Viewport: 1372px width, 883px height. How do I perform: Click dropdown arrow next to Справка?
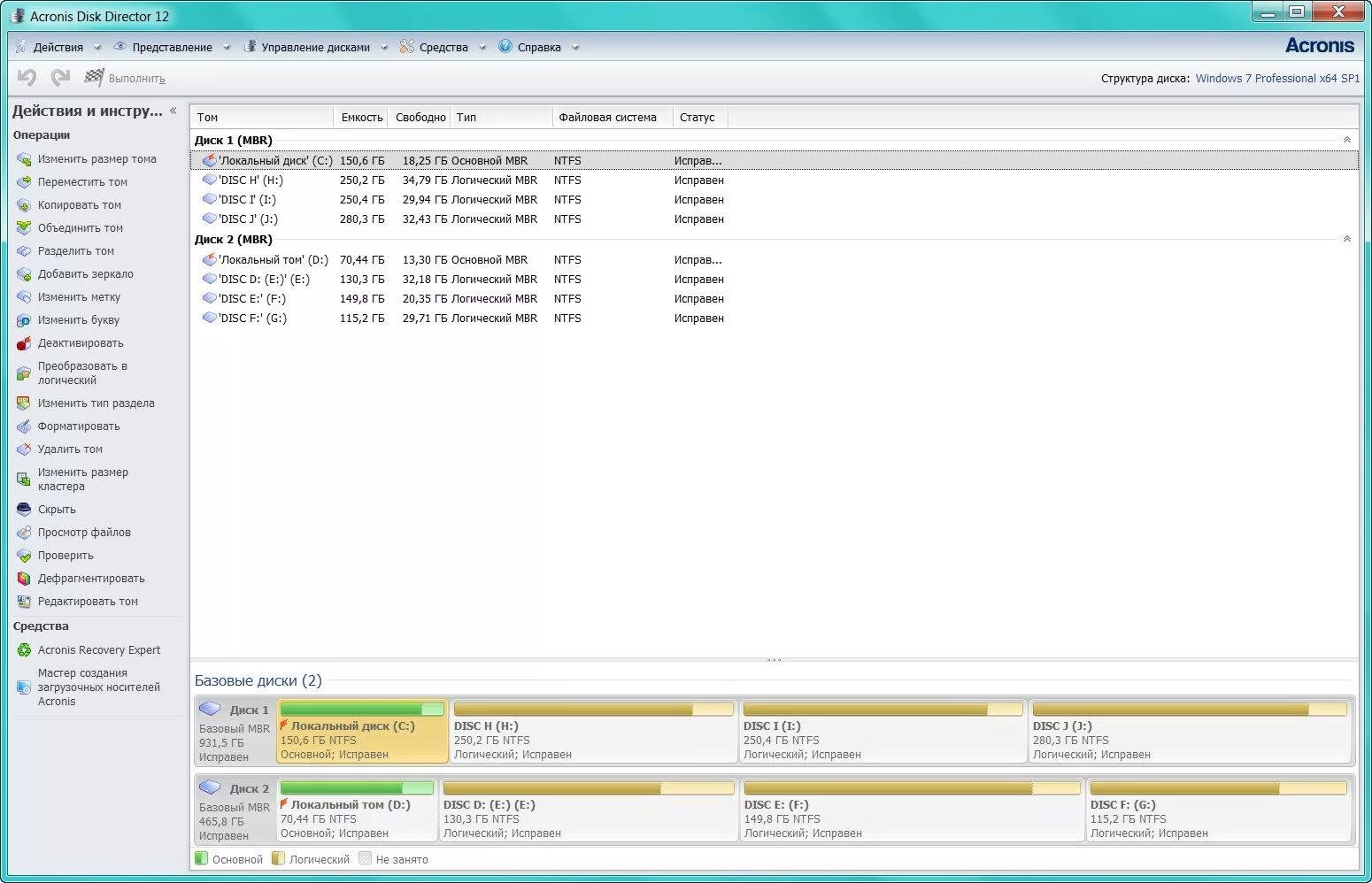coord(575,48)
